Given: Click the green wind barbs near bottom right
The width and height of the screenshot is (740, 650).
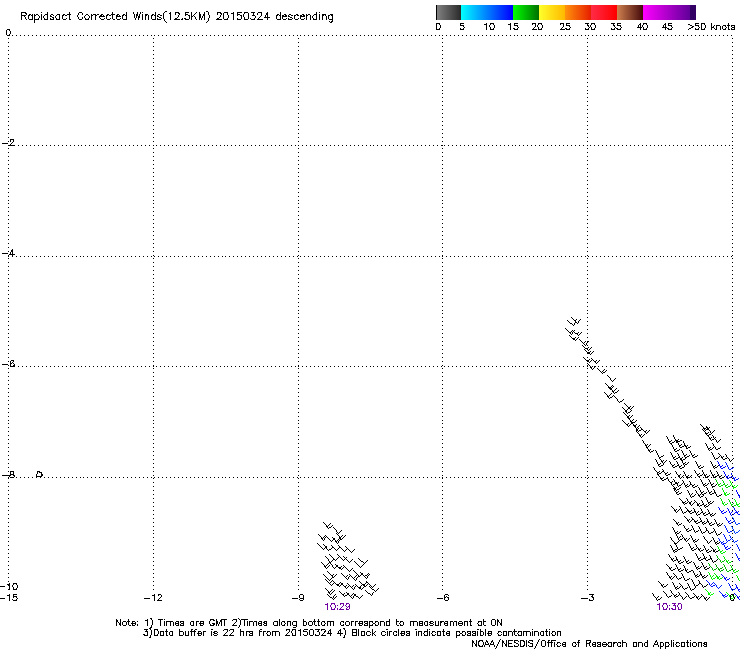Looking at the screenshot, I should pos(720,571).
